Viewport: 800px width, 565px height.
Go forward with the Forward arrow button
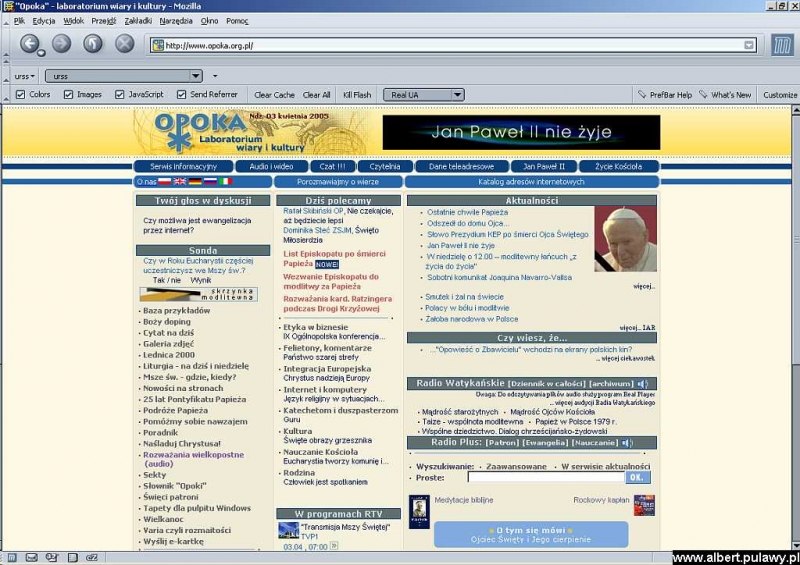(x=61, y=43)
